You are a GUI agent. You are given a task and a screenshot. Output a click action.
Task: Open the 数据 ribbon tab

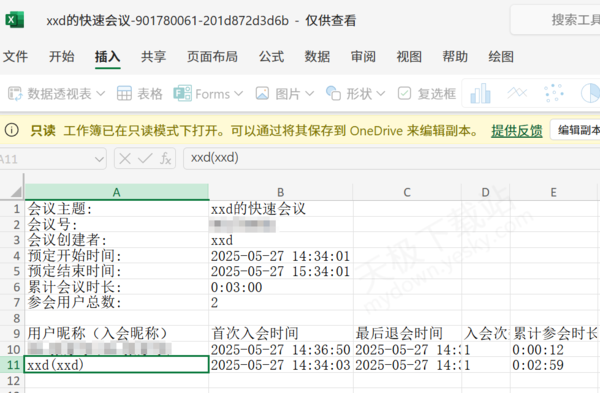coord(317,57)
